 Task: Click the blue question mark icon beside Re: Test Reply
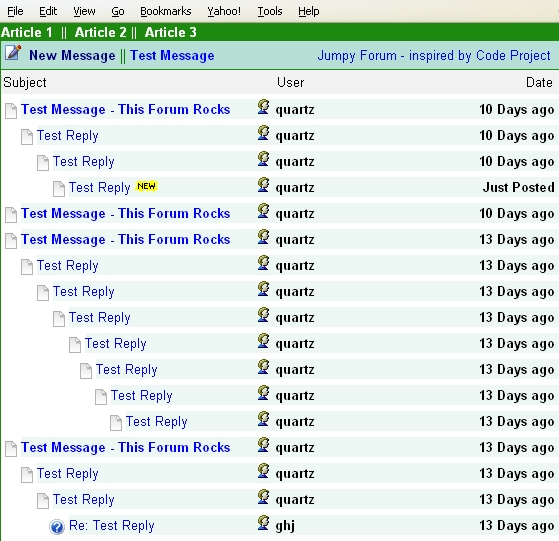pos(57,527)
